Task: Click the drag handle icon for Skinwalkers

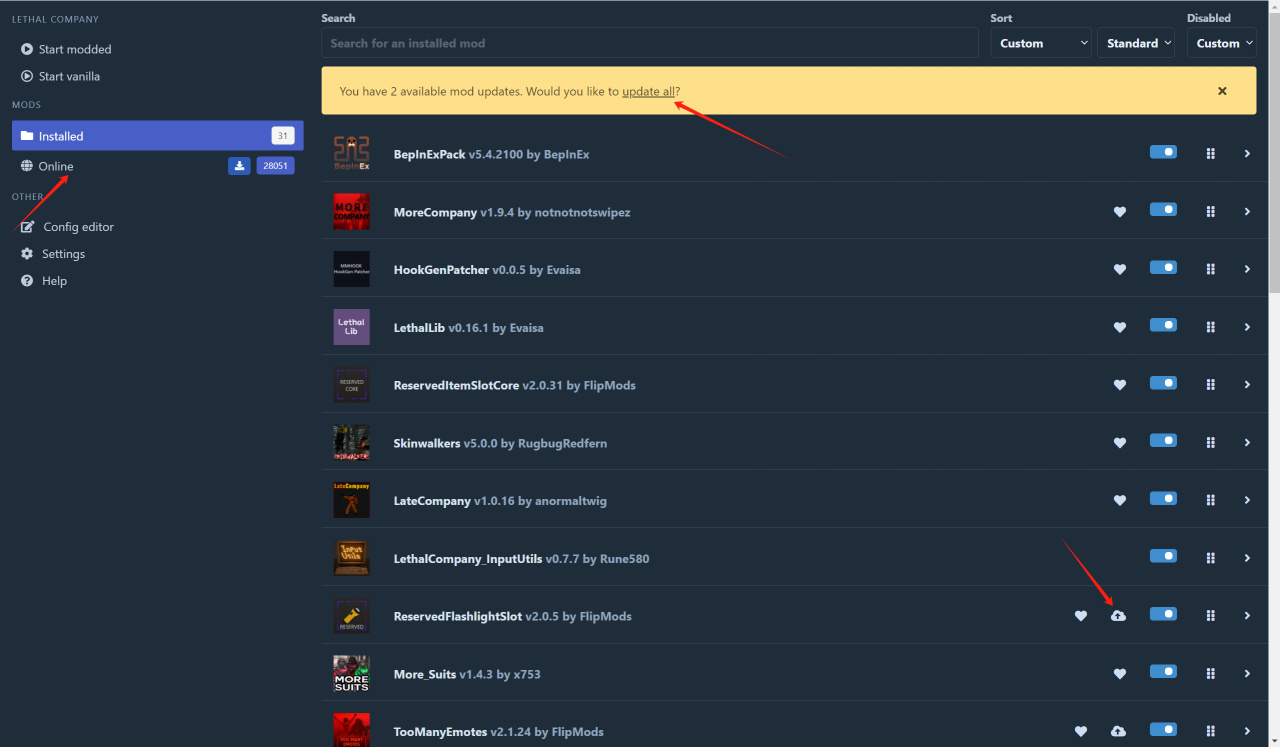Action: click(x=1210, y=443)
